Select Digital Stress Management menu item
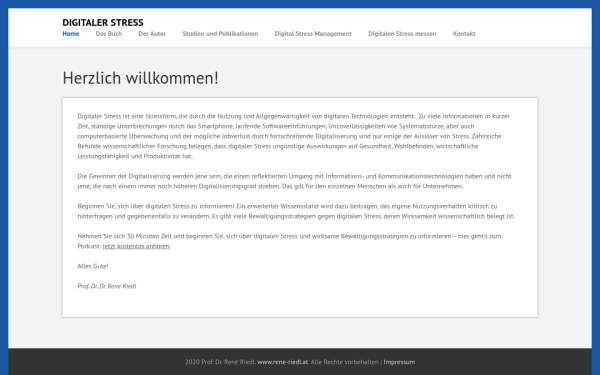Viewport: 600px width, 375px height. pos(313,34)
